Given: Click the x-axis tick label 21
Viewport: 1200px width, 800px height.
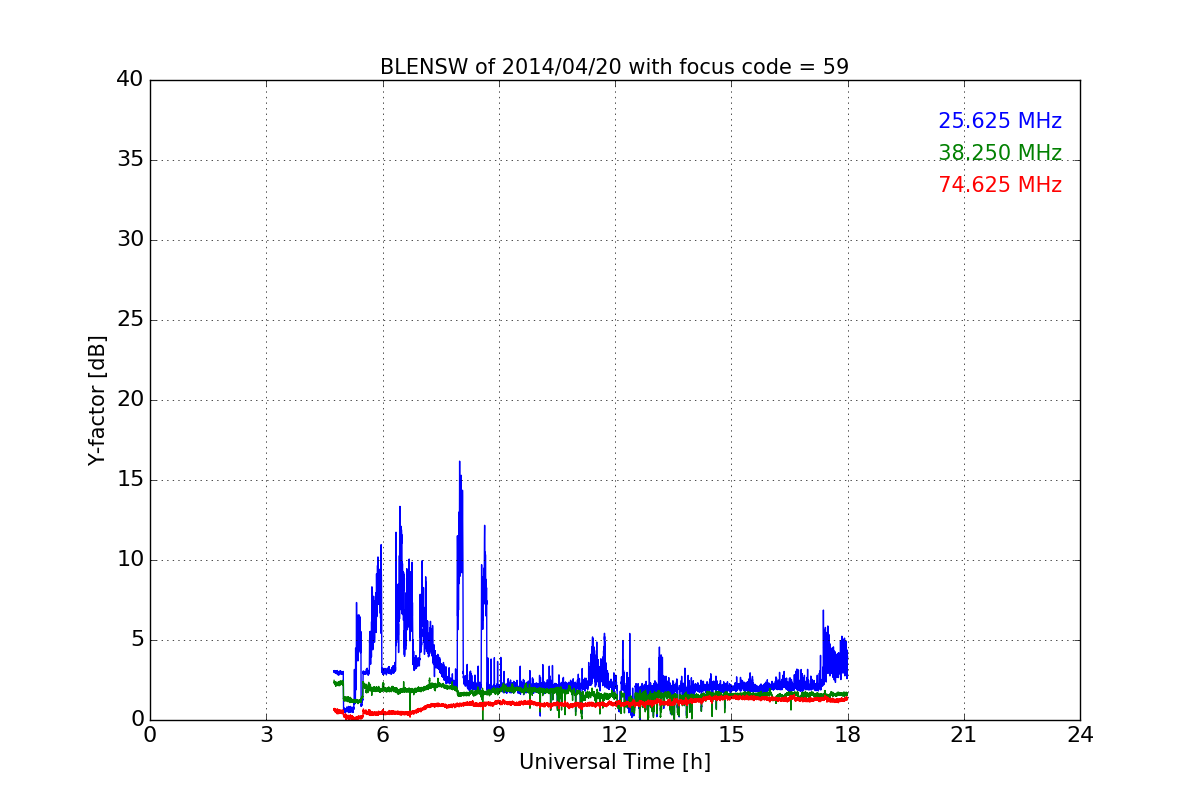Looking at the screenshot, I should tap(964, 735).
